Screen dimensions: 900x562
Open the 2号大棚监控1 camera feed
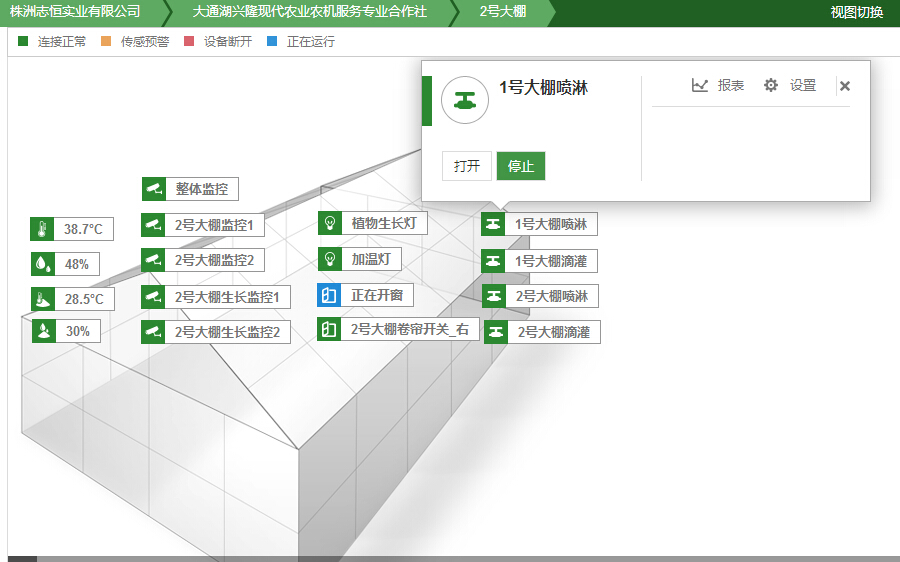click(153, 225)
